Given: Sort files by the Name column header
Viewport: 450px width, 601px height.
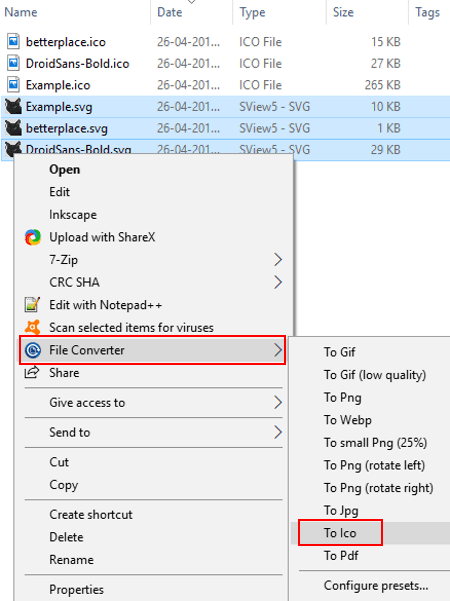Looking at the screenshot, I should pyautogui.click(x=21, y=12).
